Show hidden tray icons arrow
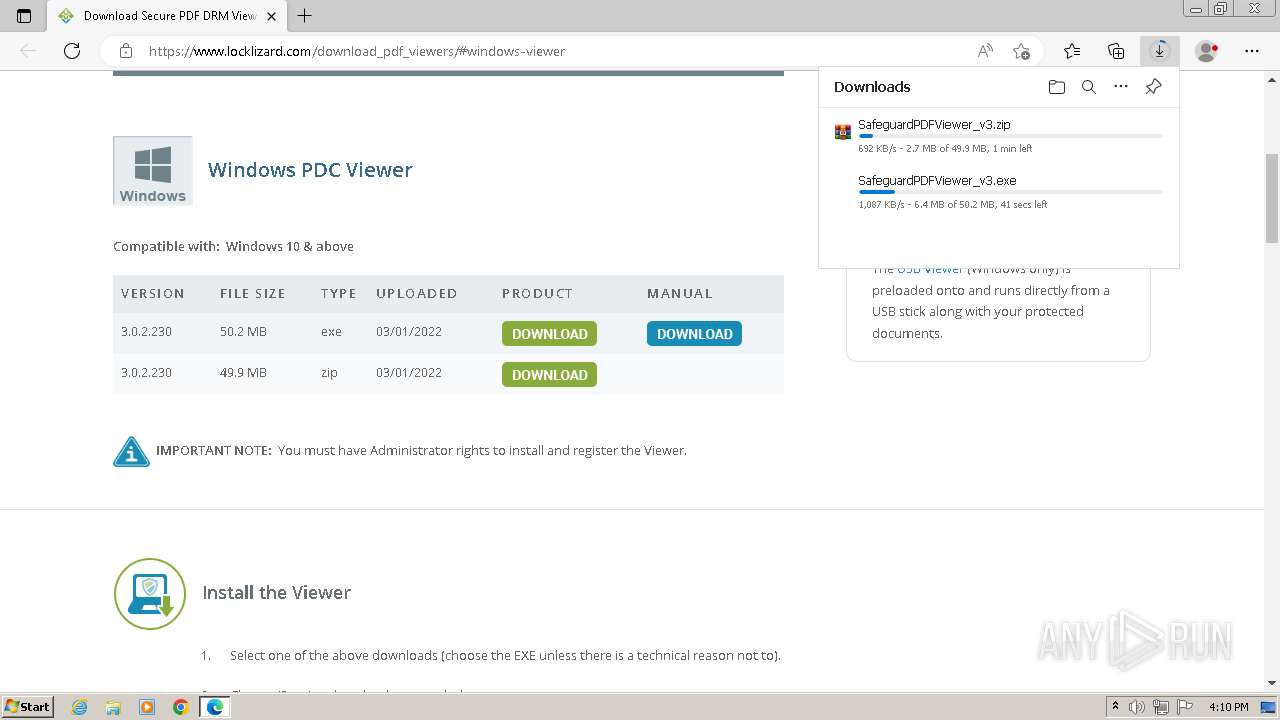 pos(1115,707)
